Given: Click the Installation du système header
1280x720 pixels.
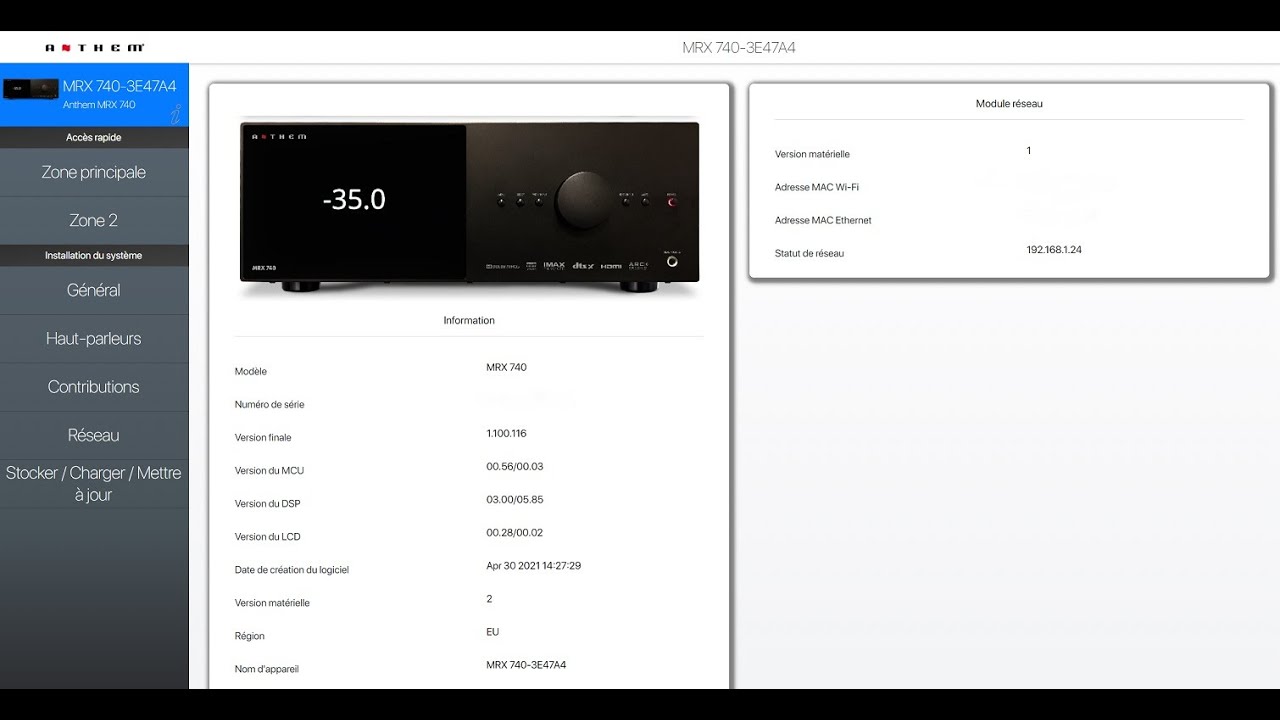Looking at the screenshot, I should [x=94, y=256].
